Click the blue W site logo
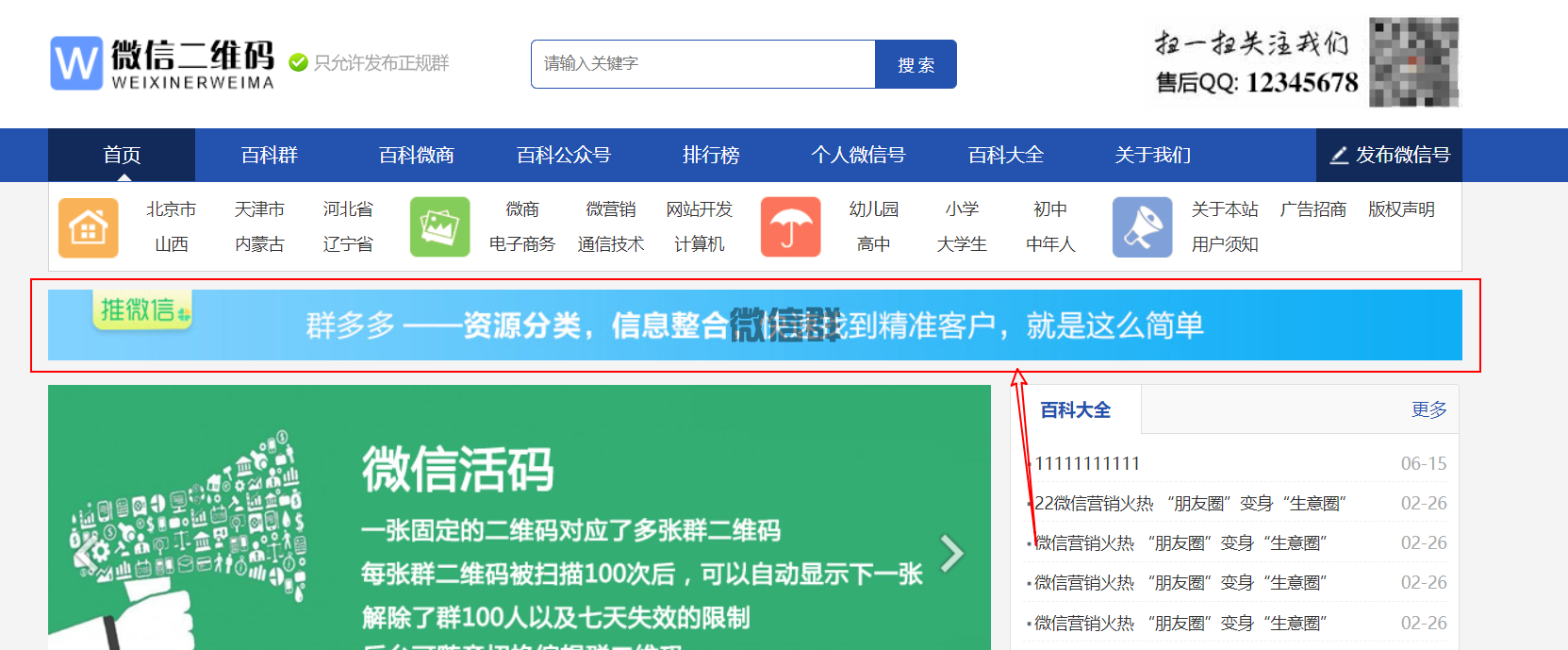 coord(75,63)
